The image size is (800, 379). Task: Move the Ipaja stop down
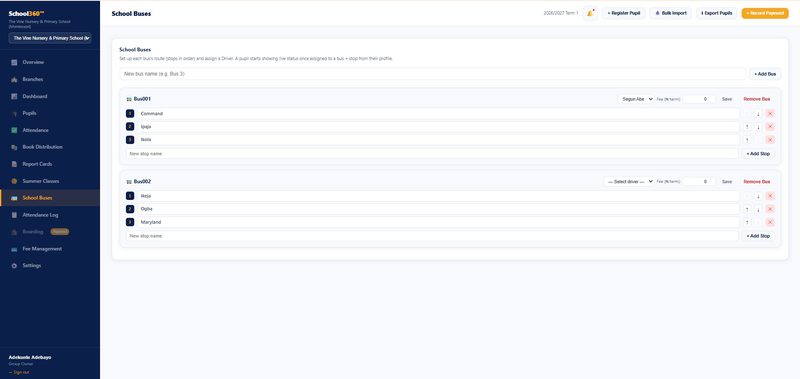758,127
